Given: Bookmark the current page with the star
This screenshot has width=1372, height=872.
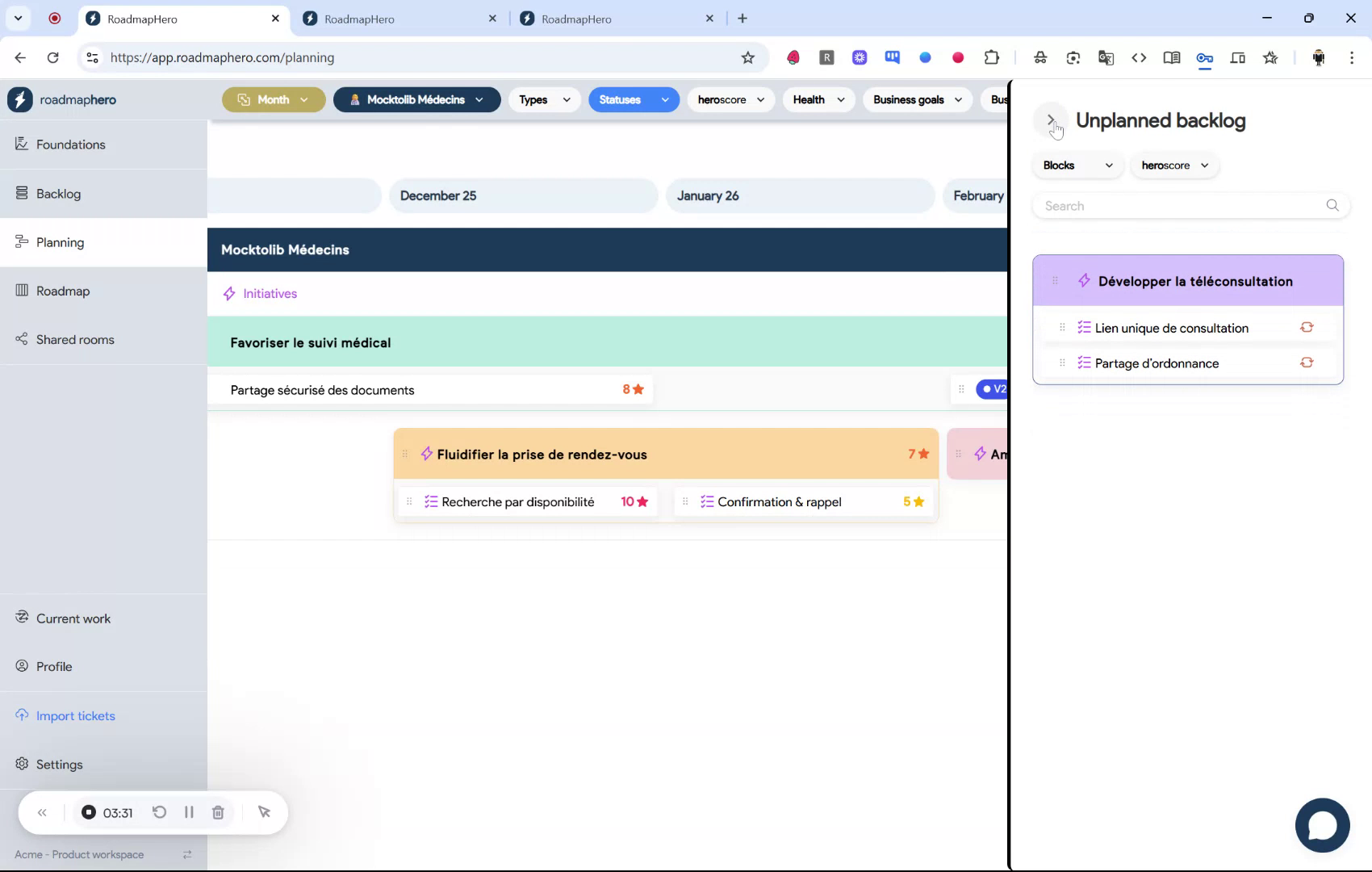Looking at the screenshot, I should pyautogui.click(x=747, y=57).
